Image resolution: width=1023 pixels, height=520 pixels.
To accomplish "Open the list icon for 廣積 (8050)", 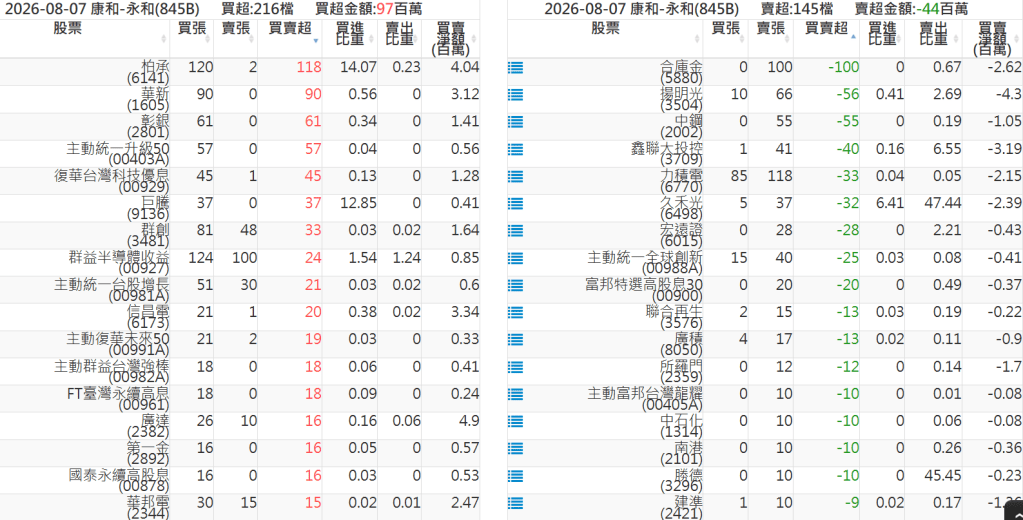I will click(x=515, y=340).
